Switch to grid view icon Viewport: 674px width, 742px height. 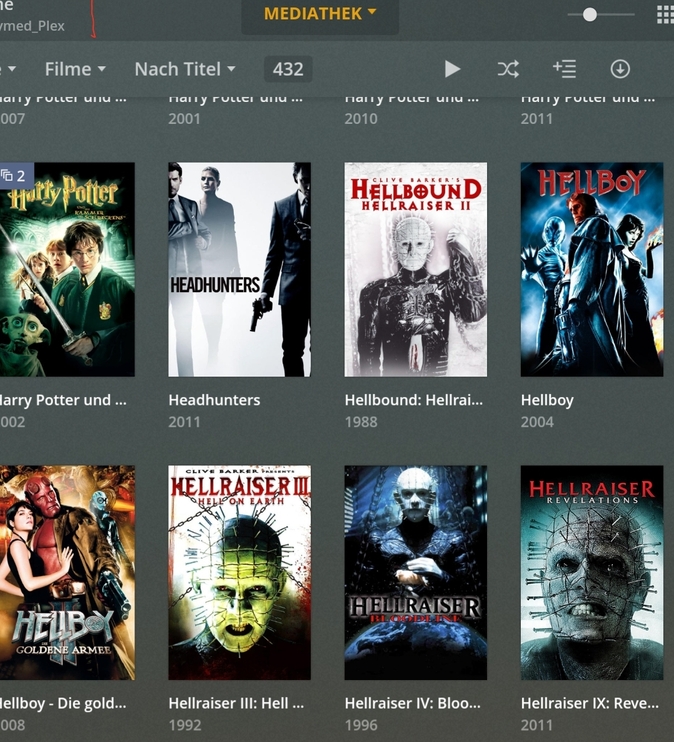pyautogui.click(x=666, y=15)
